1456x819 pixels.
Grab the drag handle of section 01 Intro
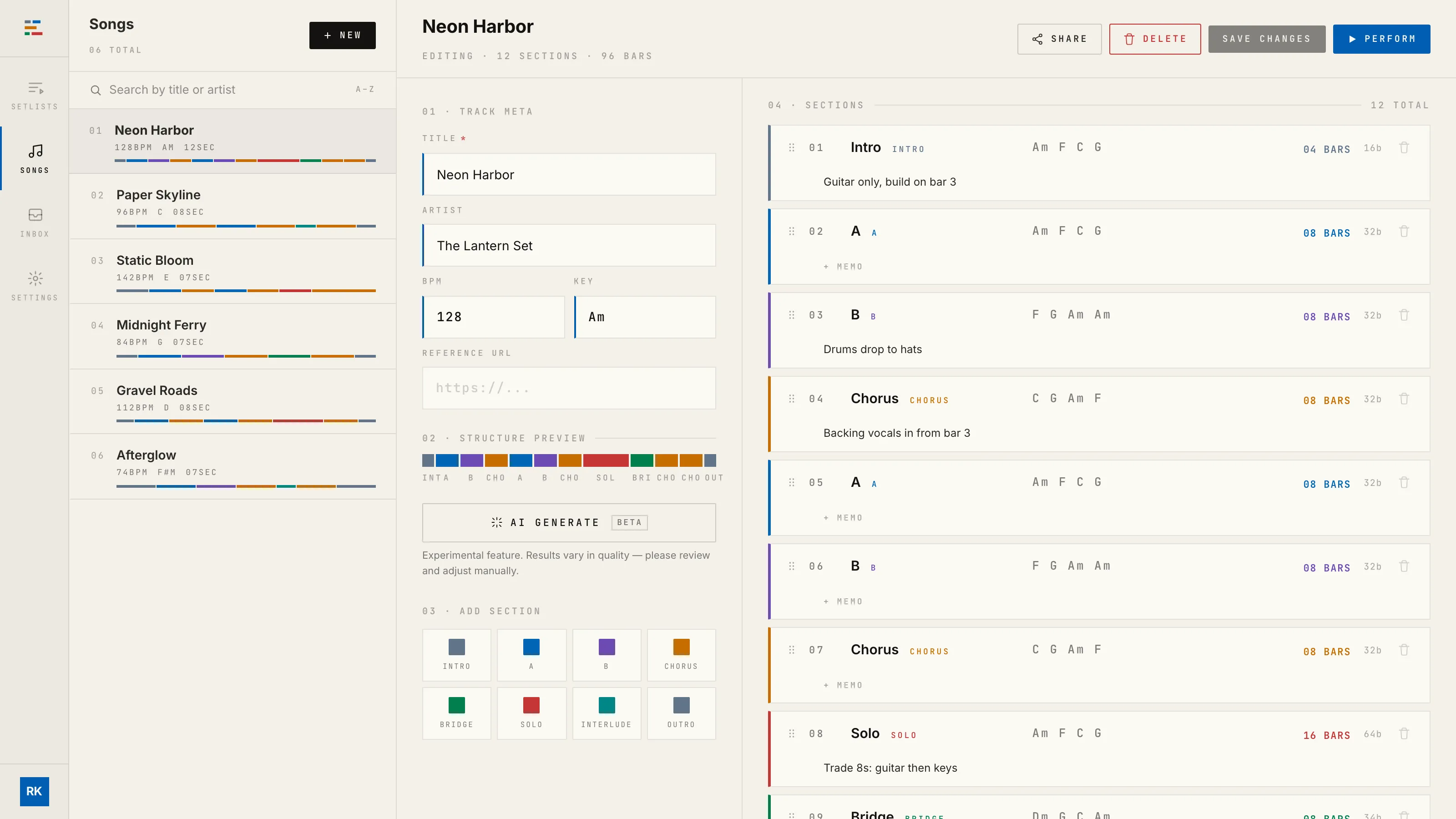791,147
